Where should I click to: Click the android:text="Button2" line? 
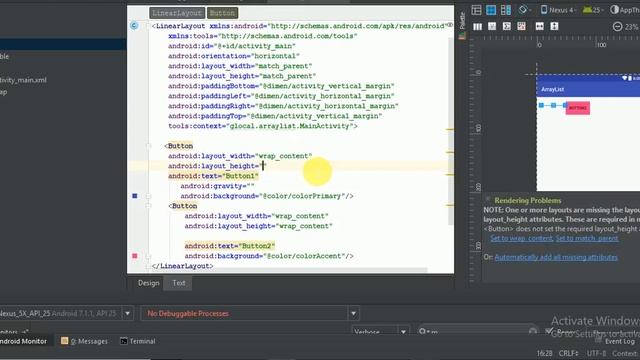click(229, 246)
